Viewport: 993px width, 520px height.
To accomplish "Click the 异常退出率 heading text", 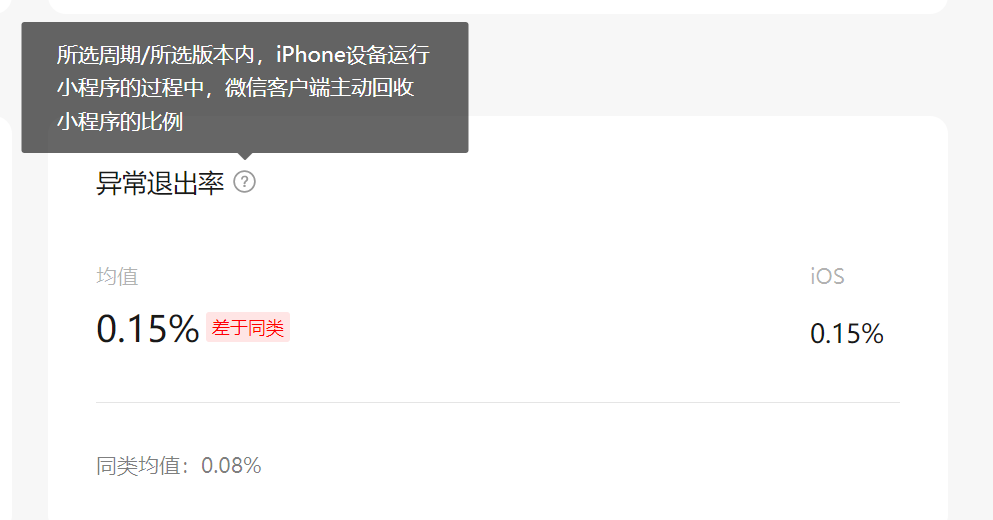I will click(160, 183).
